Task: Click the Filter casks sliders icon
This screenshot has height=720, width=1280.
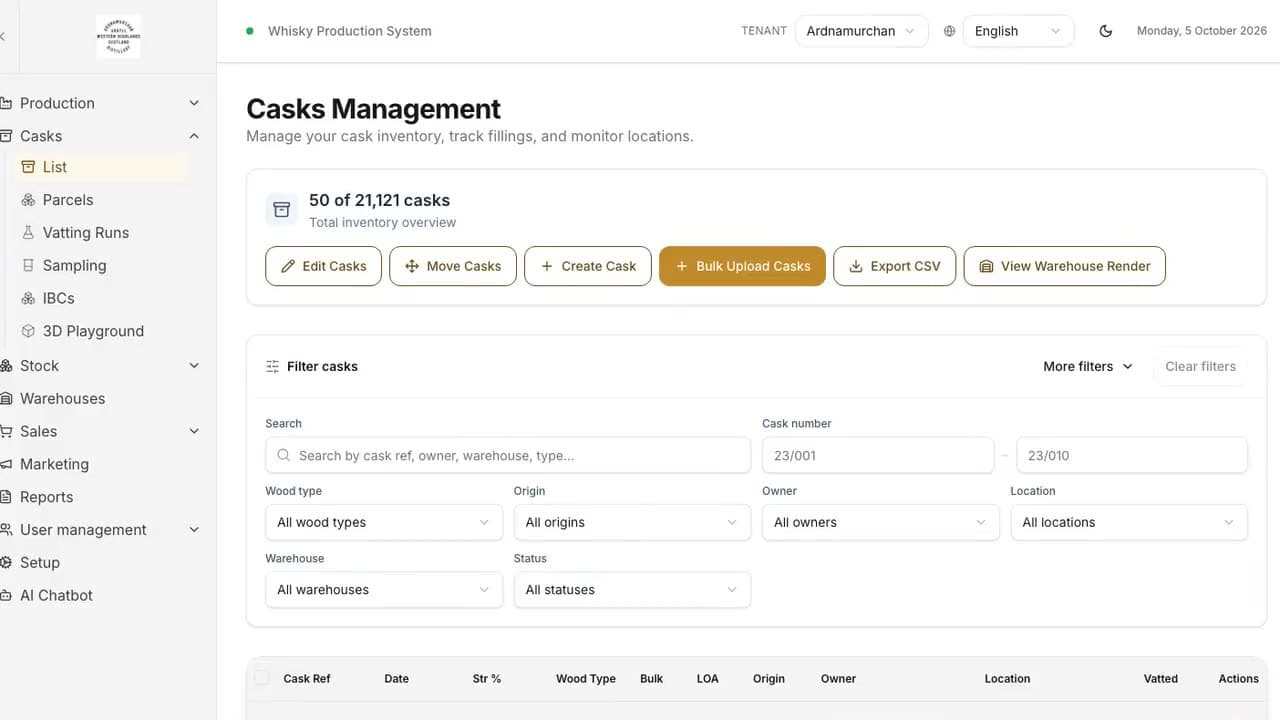Action: [273, 367]
